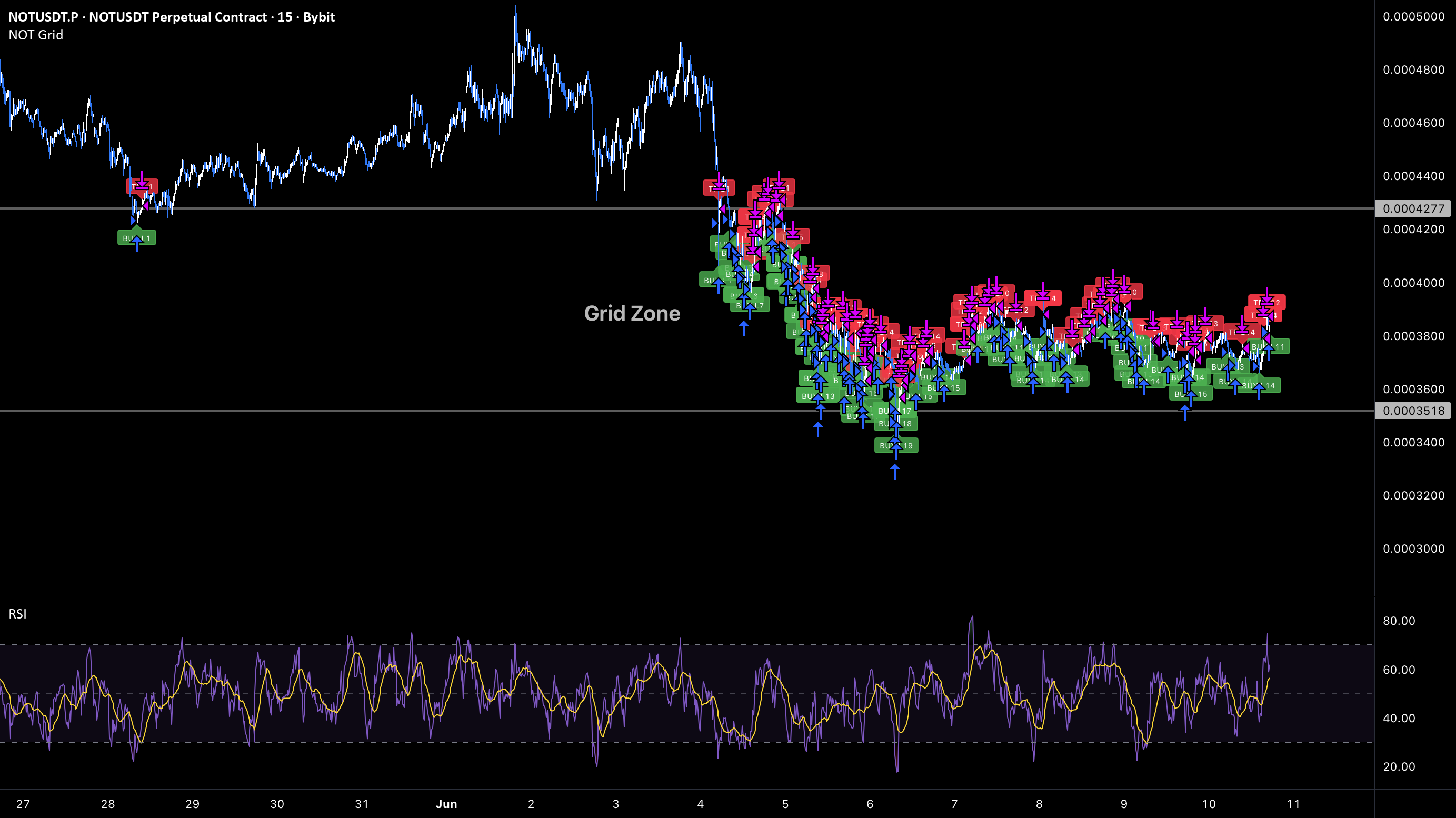
Task: Click the 11 date label on time axis
Action: coord(1293,804)
